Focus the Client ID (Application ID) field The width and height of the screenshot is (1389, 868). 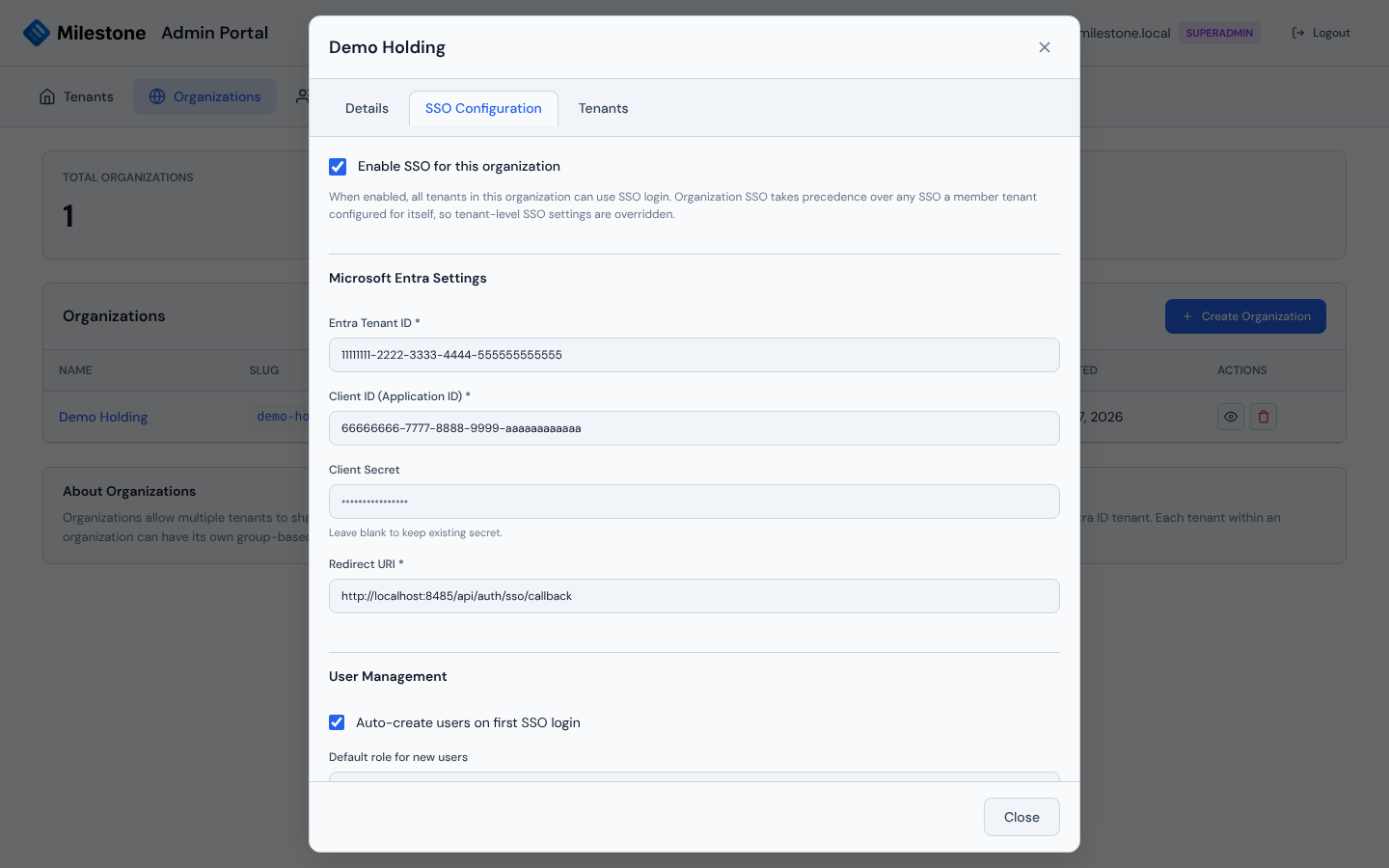click(x=694, y=428)
